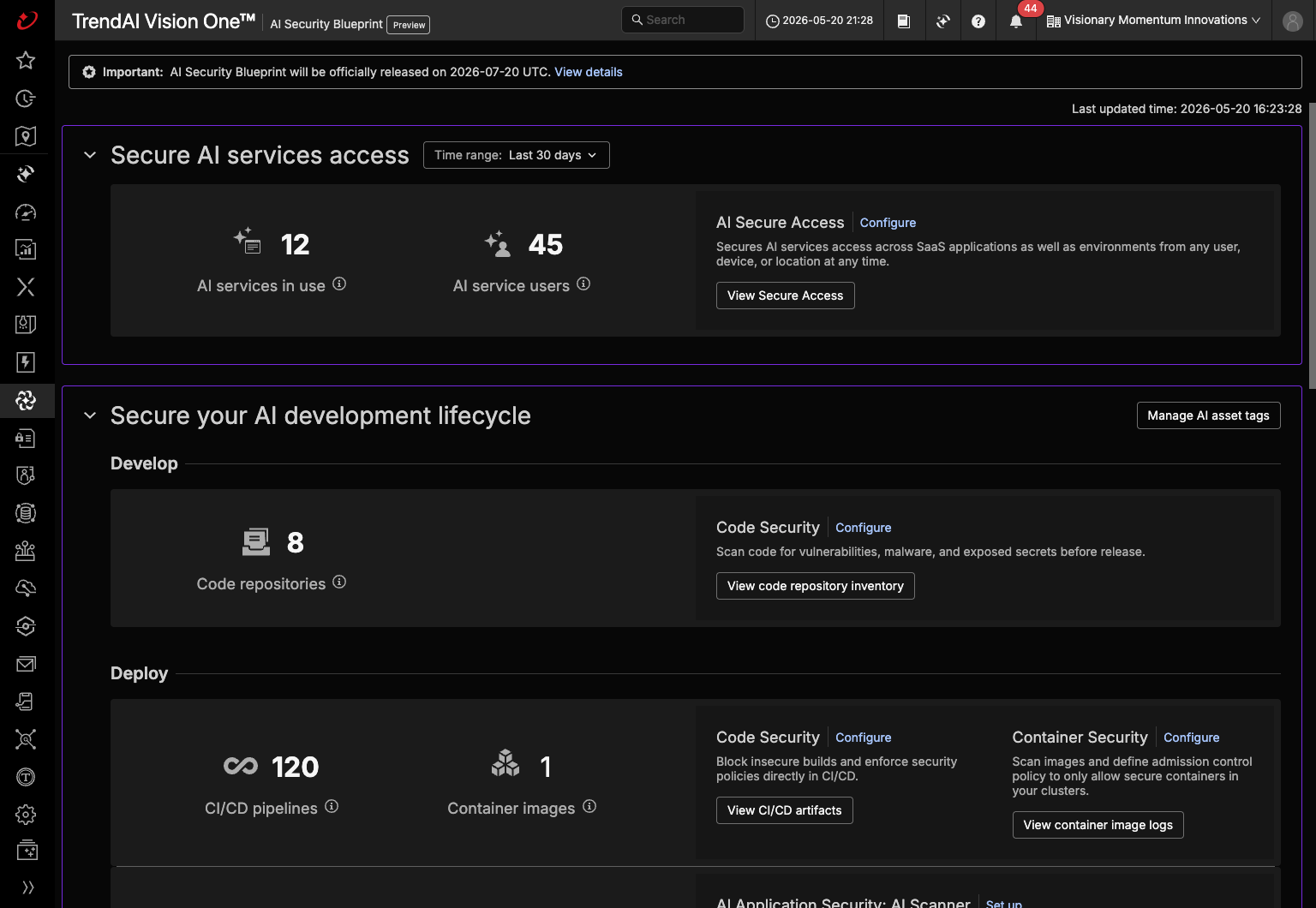Open the crossed network hub icon in sidebar
Image resolution: width=1316 pixels, height=908 pixels.
[x=26, y=739]
